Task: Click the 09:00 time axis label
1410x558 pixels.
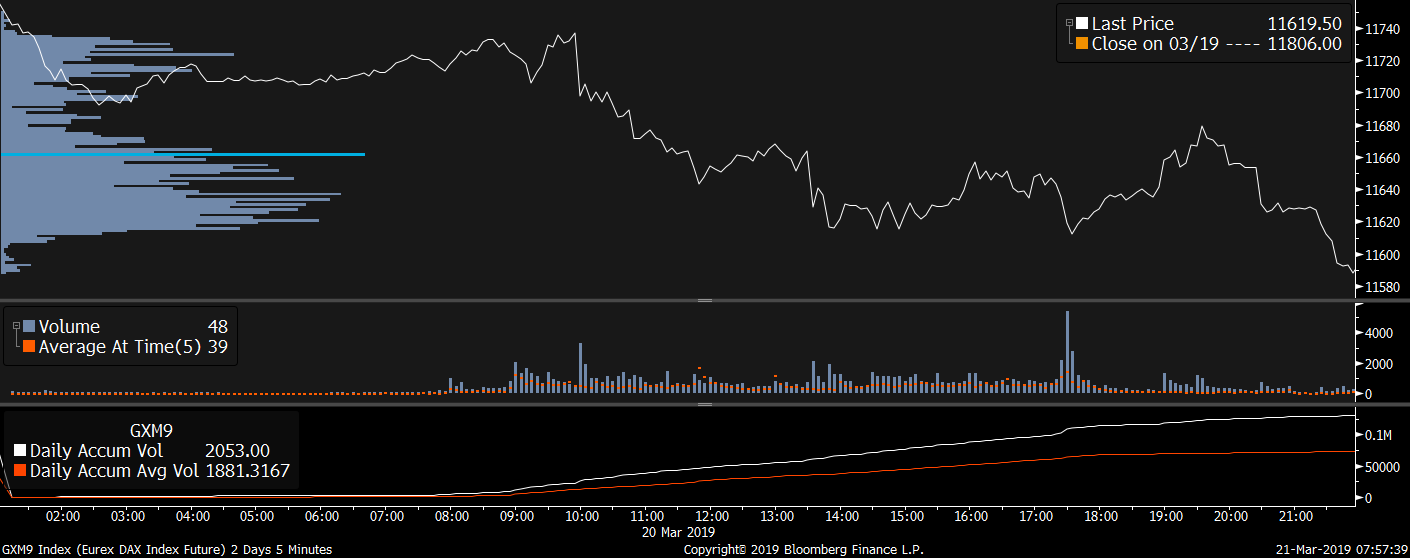Action: point(517,517)
